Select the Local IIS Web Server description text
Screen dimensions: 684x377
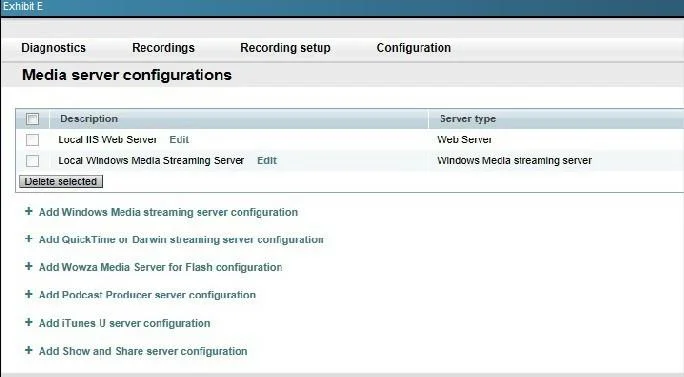pos(107,140)
